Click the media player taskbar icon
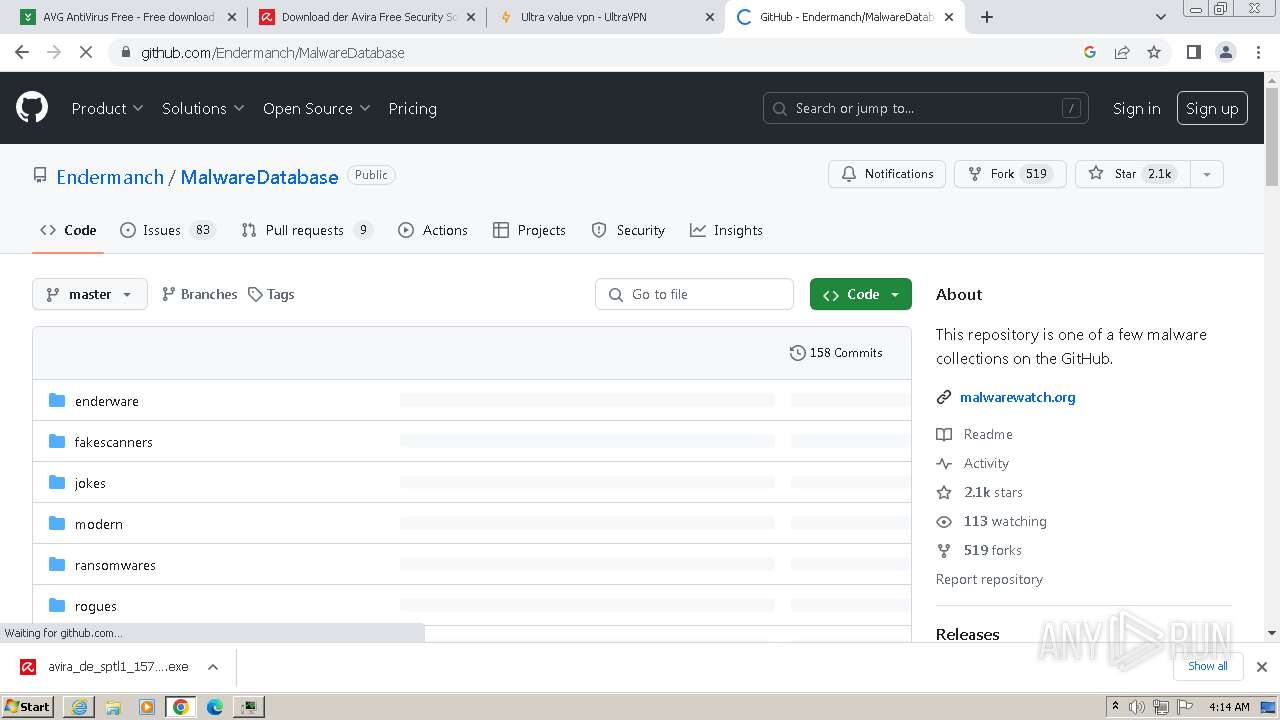Screen dimensions: 1280x720 (147, 707)
